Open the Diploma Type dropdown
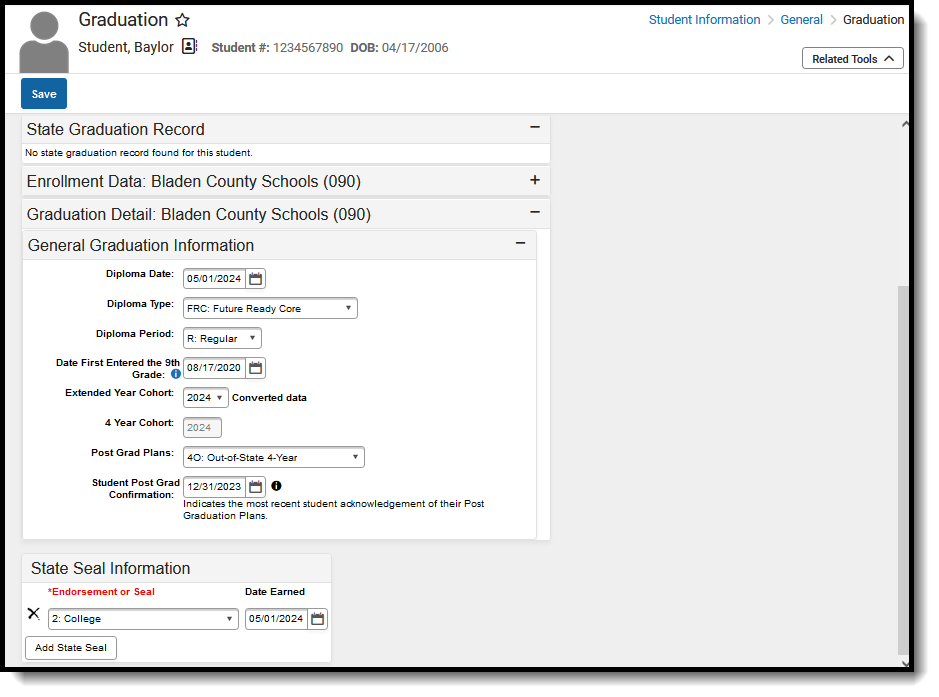This screenshot has height=697, width=939. coord(270,308)
